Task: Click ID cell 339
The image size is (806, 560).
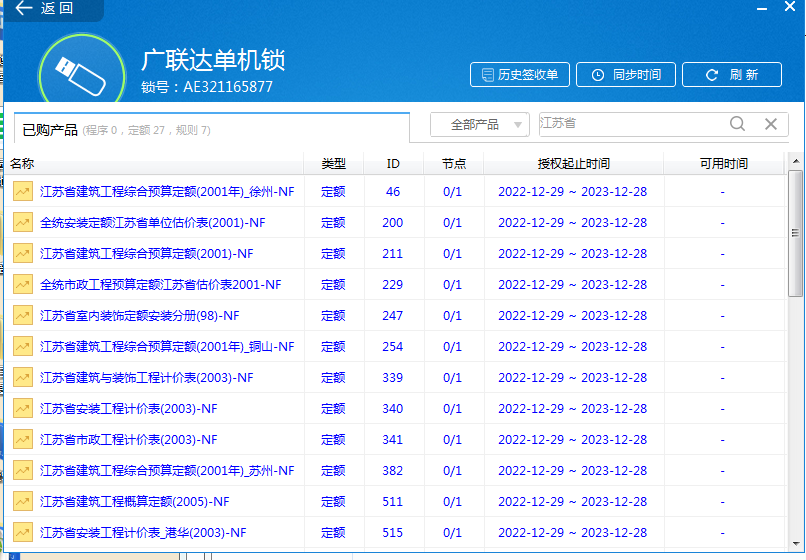Action: click(393, 377)
